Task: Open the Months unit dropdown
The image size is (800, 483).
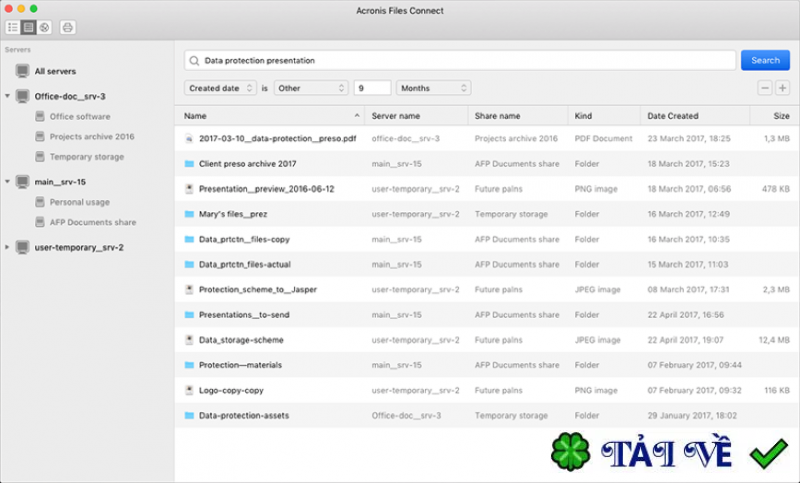Action: 433,88
